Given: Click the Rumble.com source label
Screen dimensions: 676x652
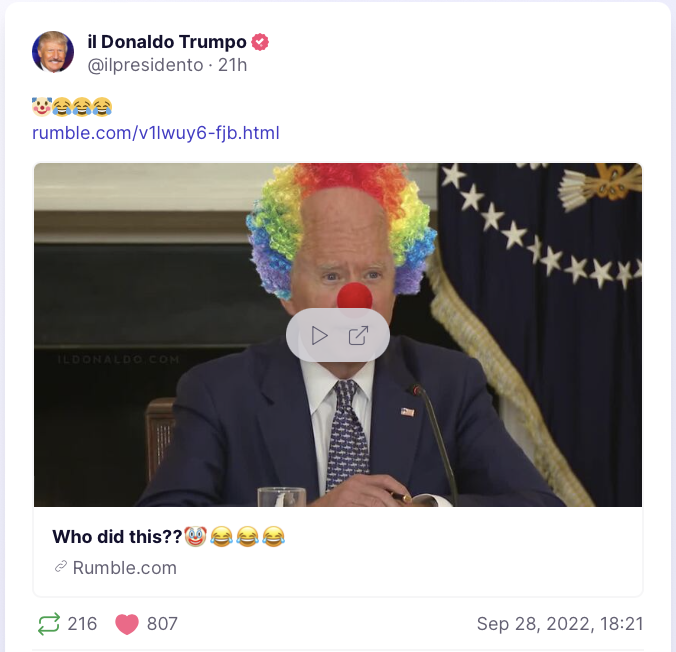Looking at the screenshot, I should [x=125, y=567].
